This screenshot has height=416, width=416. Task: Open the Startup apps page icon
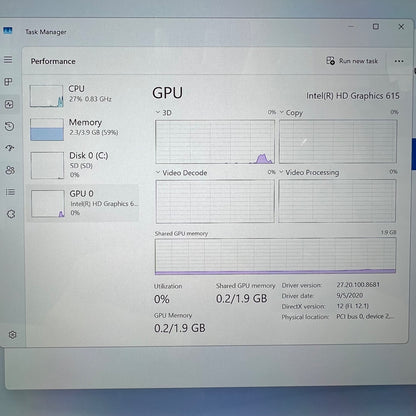tap(10, 148)
